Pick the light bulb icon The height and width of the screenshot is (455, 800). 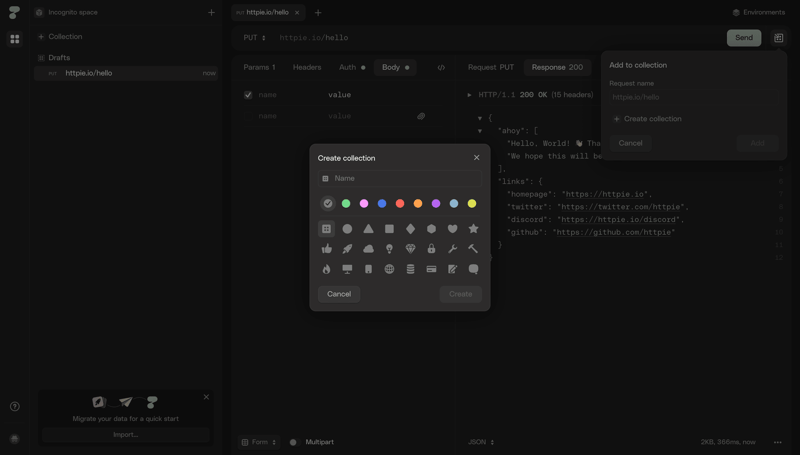[x=389, y=249]
